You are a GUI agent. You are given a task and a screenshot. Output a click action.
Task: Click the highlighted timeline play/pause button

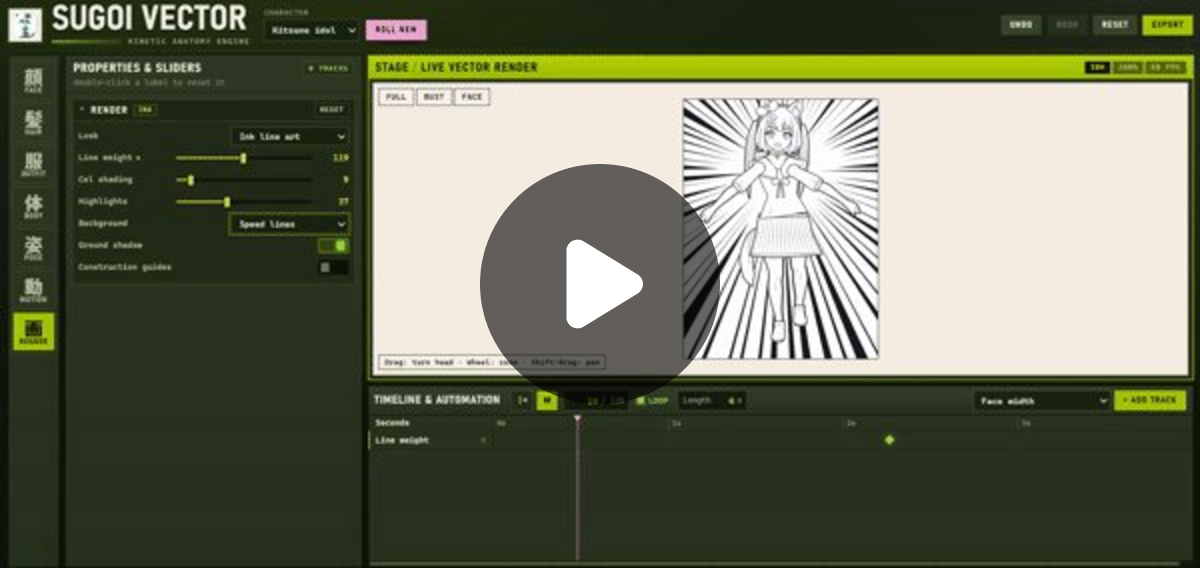coord(547,401)
